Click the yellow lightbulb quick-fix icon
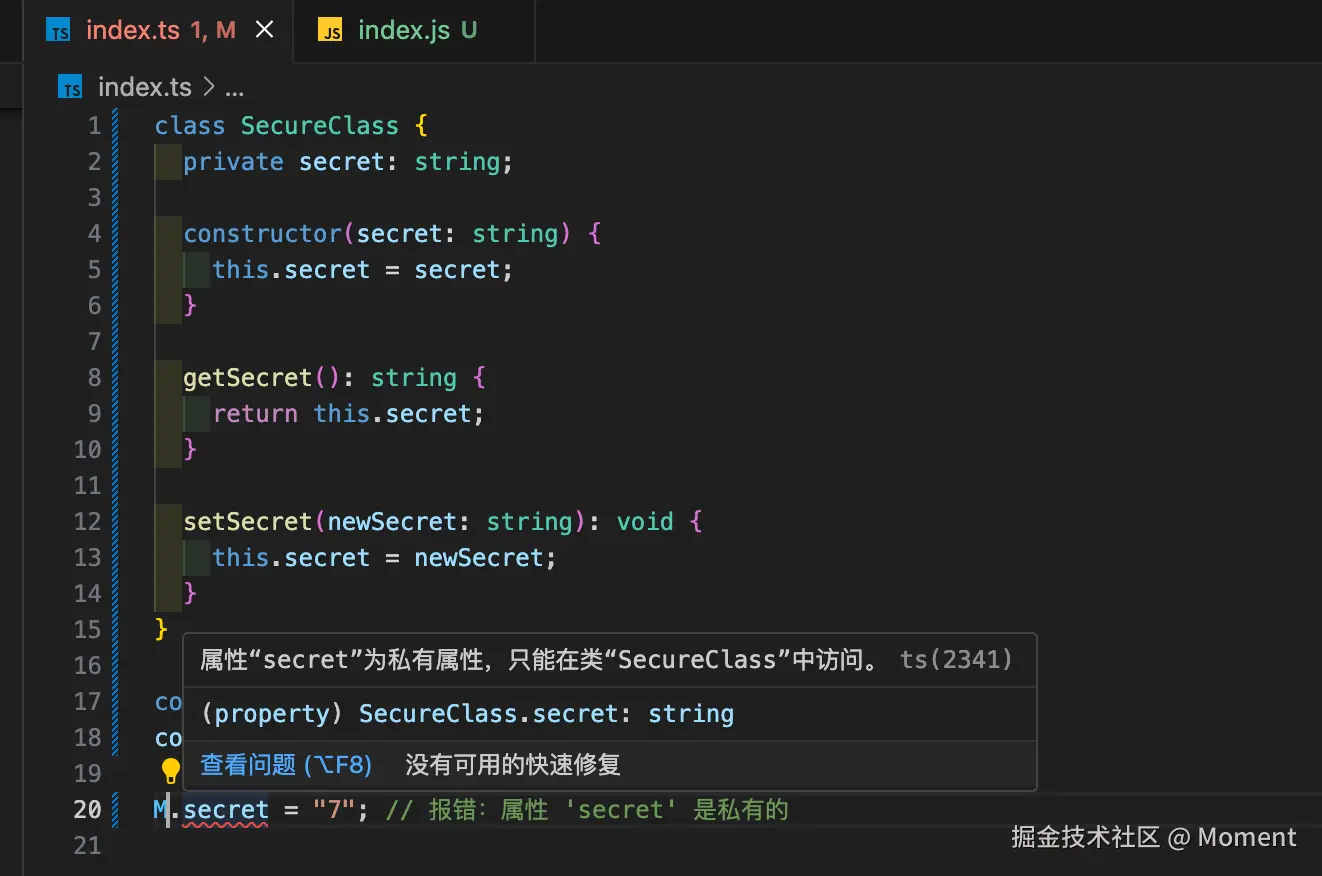The height and width of the screenshot is (876, 1322). [x=171, y=770]
